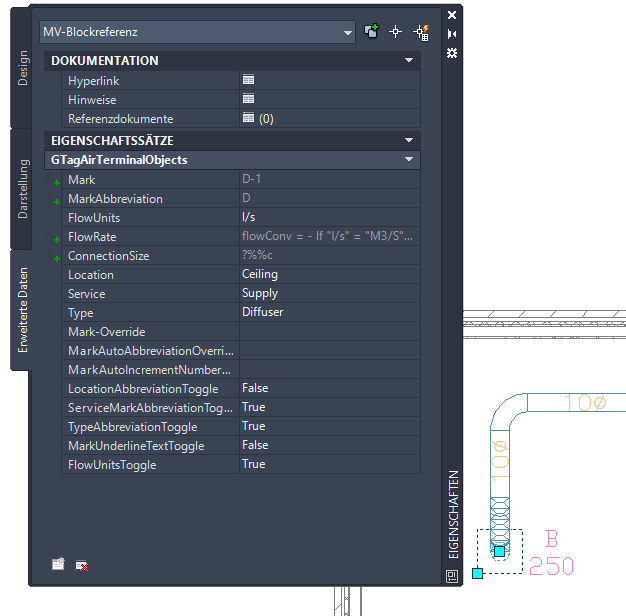Edit the Service value Supply
Screen dimensions: 626x616
(x=330, y=293)
